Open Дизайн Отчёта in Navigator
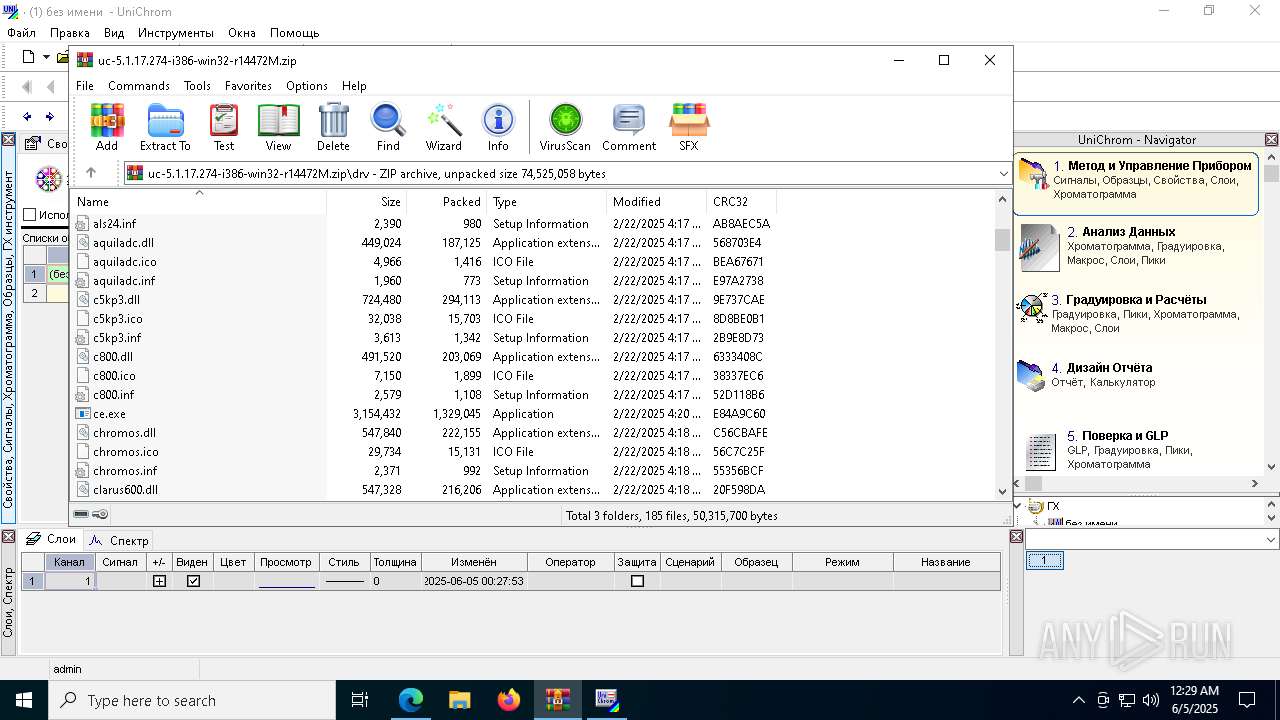The width and height of the screenshot is (1280, 720). [1136, 375]
